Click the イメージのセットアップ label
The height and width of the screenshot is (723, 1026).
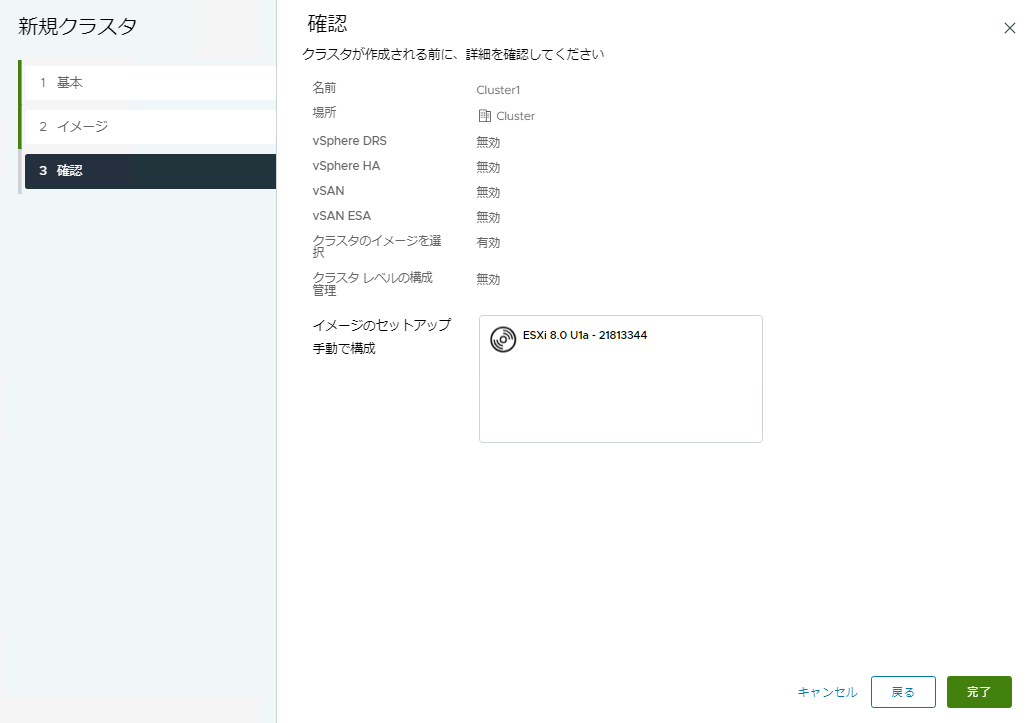pos(380,325)
